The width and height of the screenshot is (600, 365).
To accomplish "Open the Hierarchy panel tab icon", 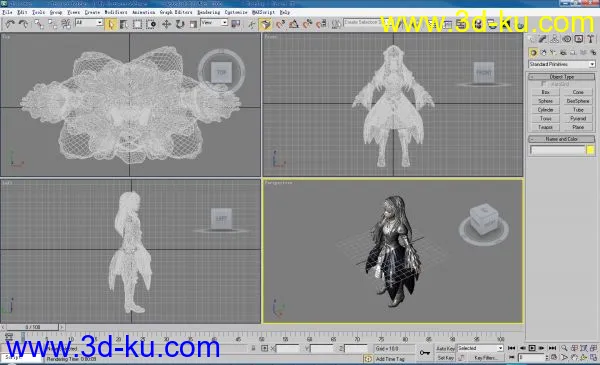I will click(554, 39).
